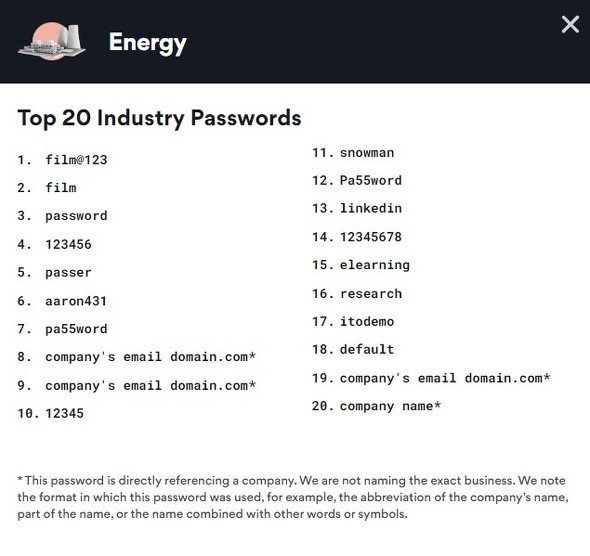Click the asterisk footnote disclaimer text
Image resolution: width=590 pixels, height=556 pixels.
pos(293,497)
